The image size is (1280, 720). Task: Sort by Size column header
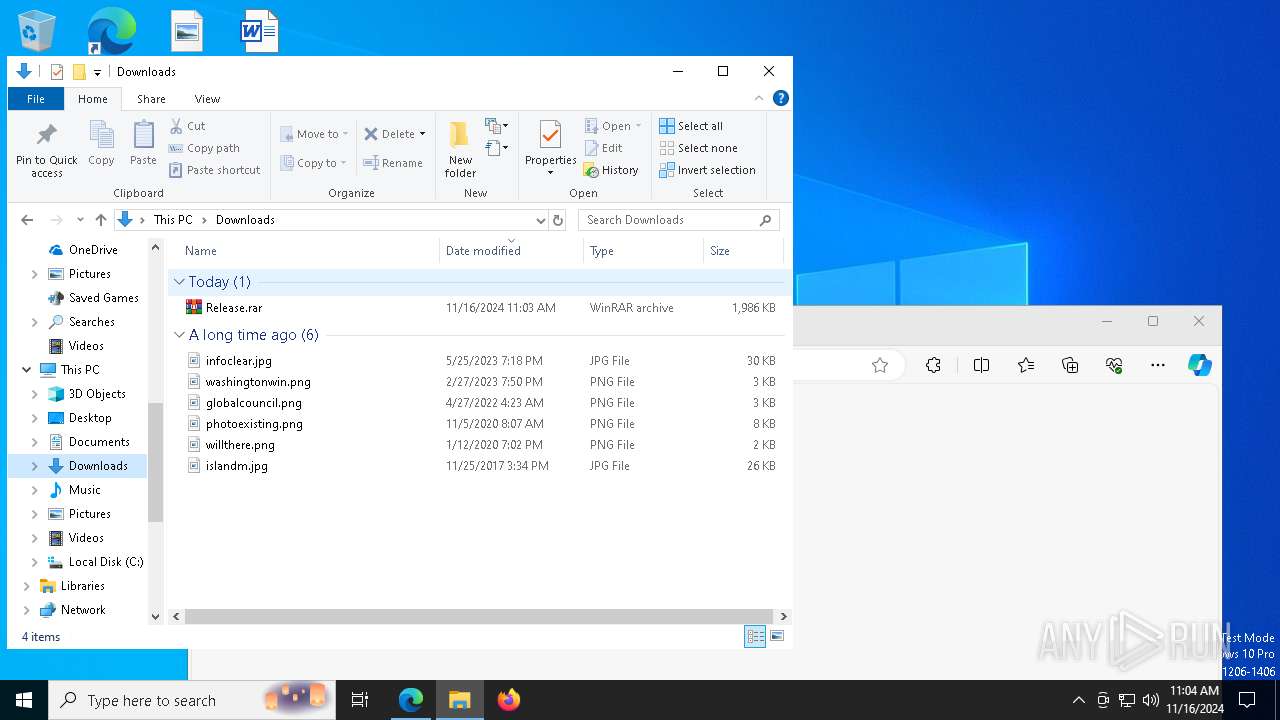(x=743, y=251)
